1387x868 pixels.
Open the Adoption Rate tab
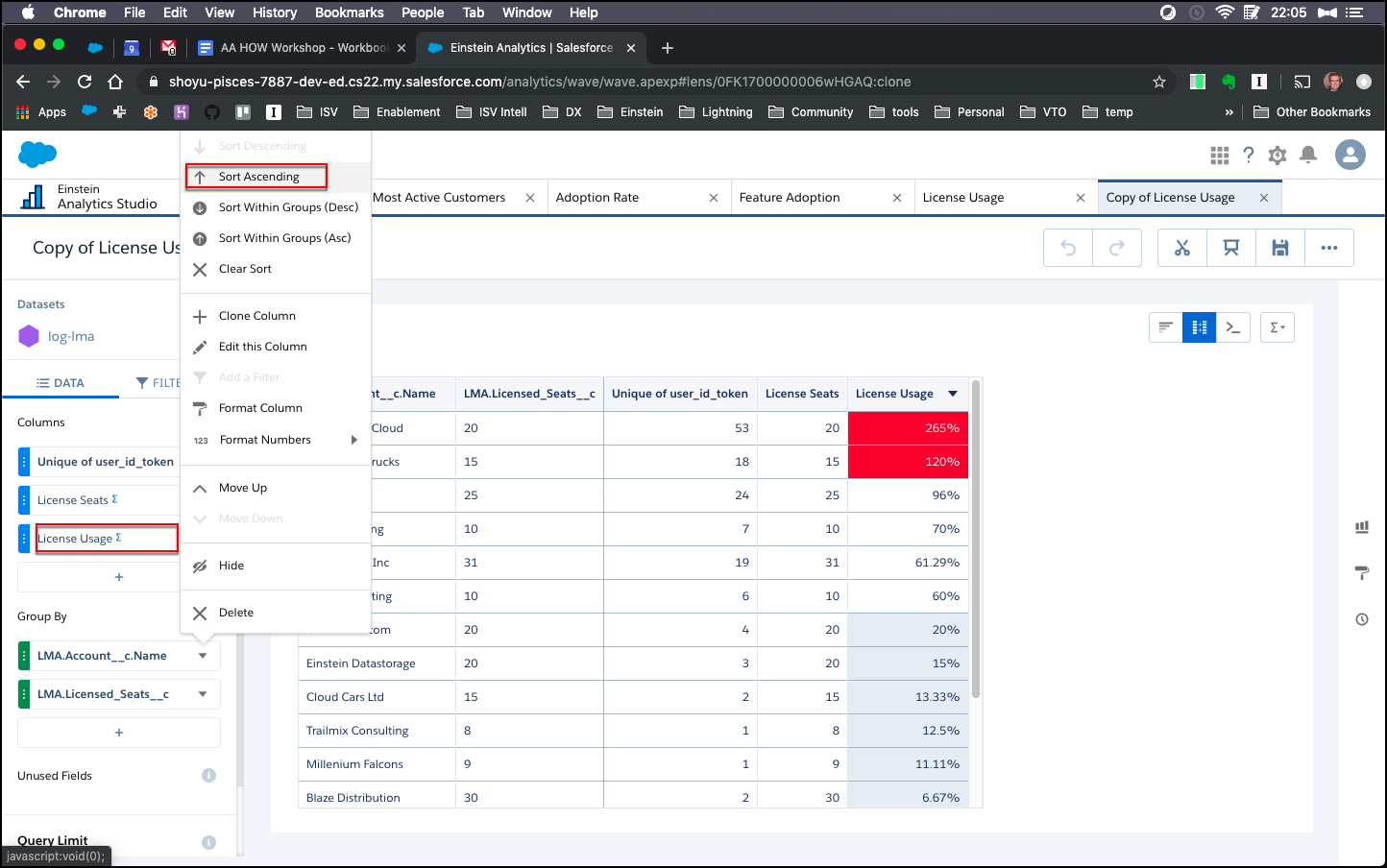[597, 198]
